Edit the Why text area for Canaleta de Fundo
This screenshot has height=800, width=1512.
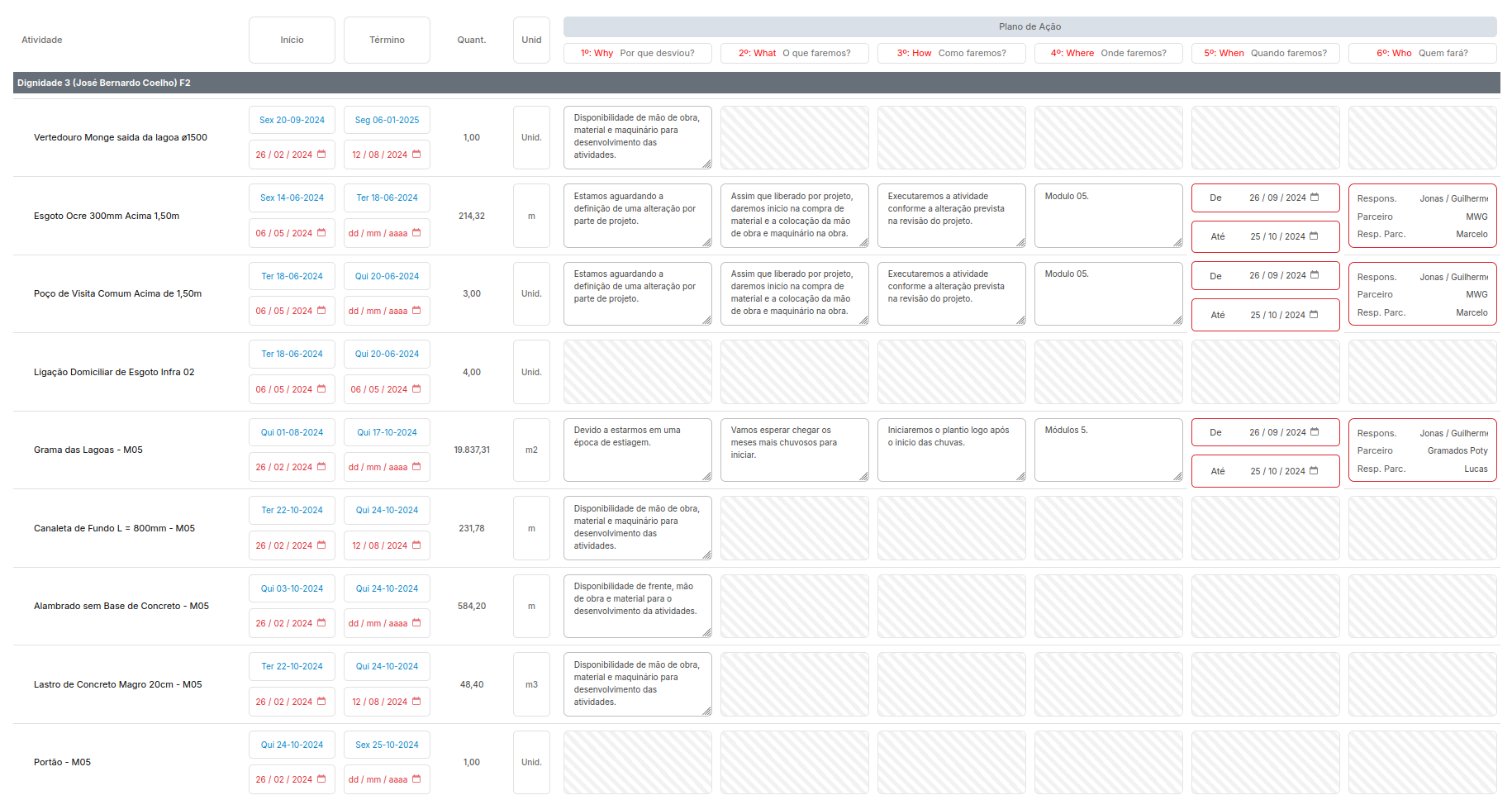pyautogui.click(x=636, y=527)
